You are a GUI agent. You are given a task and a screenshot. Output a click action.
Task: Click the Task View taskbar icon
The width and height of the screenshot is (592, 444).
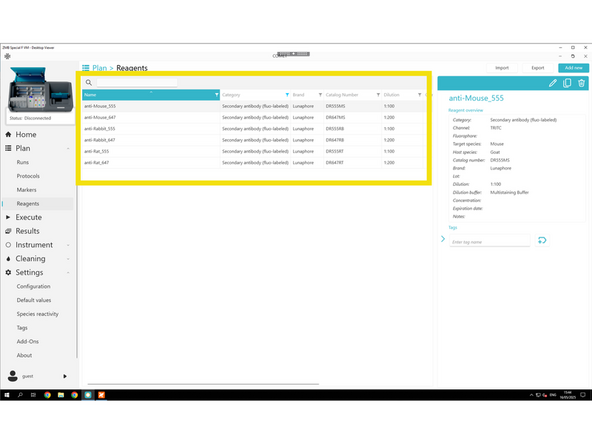tap(33, 395)
